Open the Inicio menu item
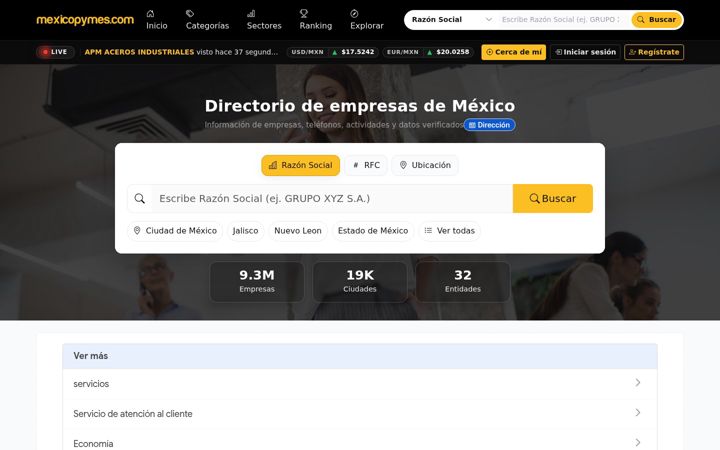Screen dimensions: 720x450 157,20
